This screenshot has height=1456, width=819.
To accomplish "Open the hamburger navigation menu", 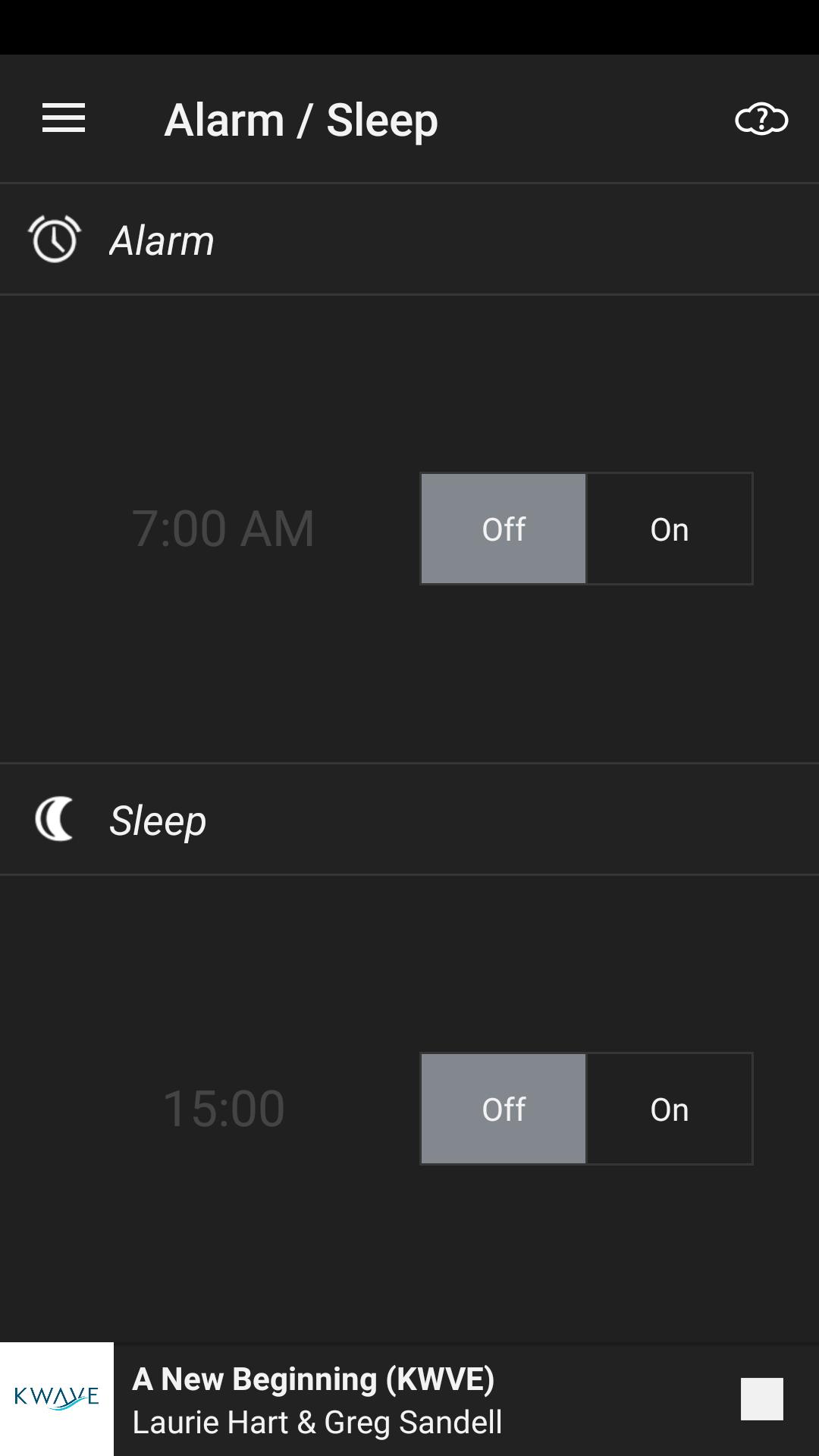I will pos(64,119).
